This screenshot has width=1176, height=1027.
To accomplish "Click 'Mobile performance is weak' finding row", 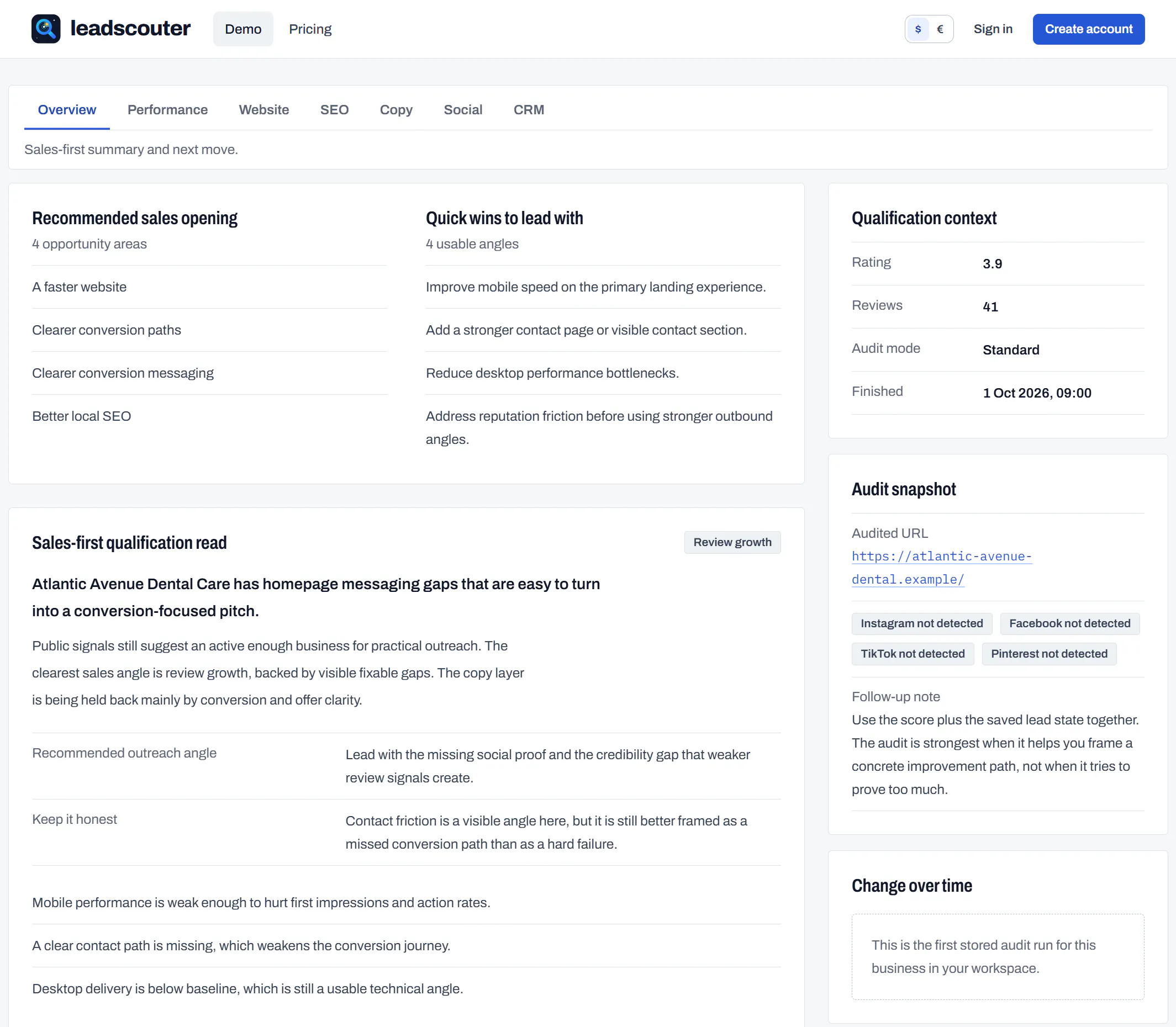I will point(407,903).
